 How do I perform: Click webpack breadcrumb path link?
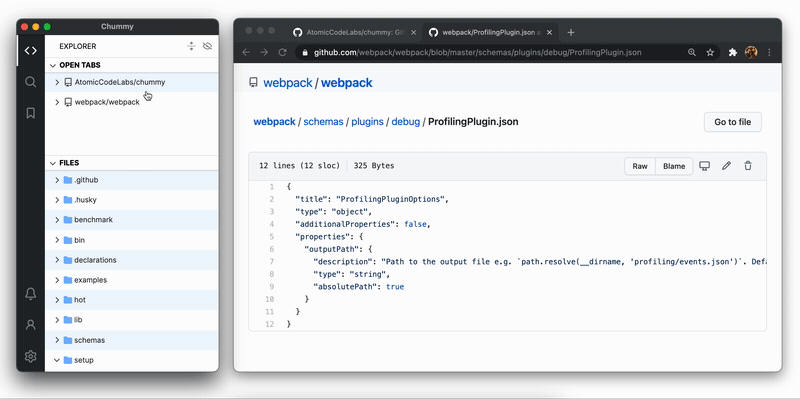274,122
